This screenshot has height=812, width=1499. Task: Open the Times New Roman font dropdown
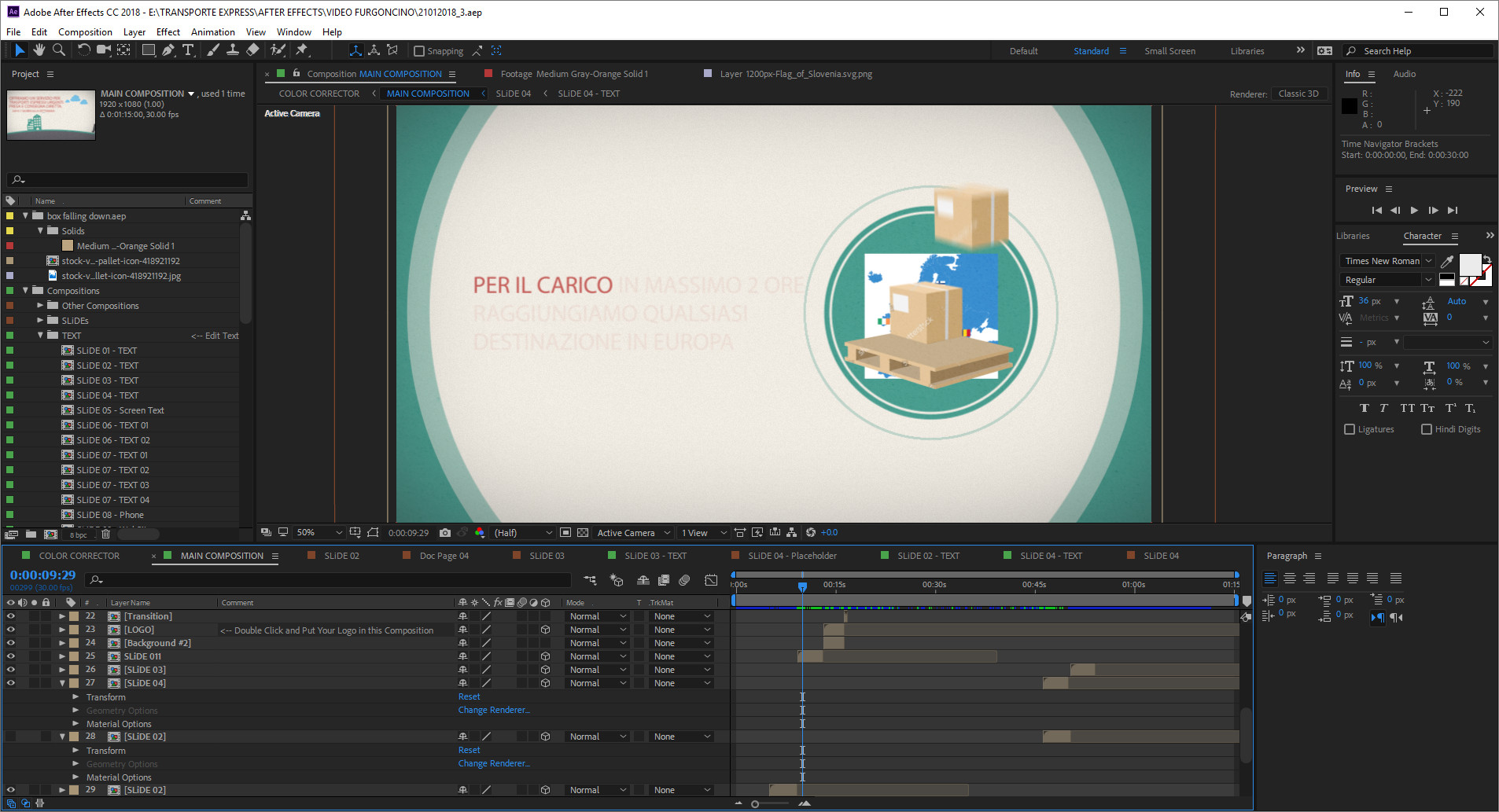tap(1388, 261)
